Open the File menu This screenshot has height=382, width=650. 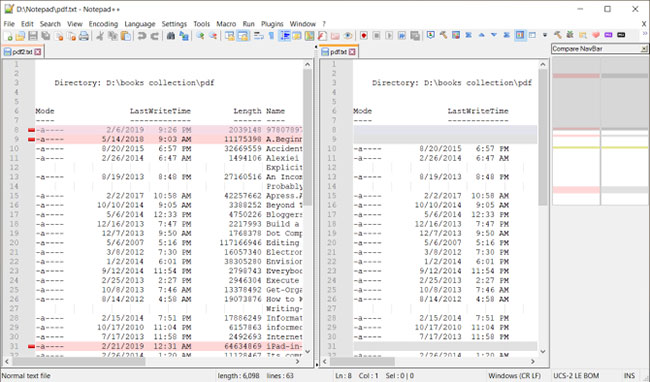tap(9, 24)
